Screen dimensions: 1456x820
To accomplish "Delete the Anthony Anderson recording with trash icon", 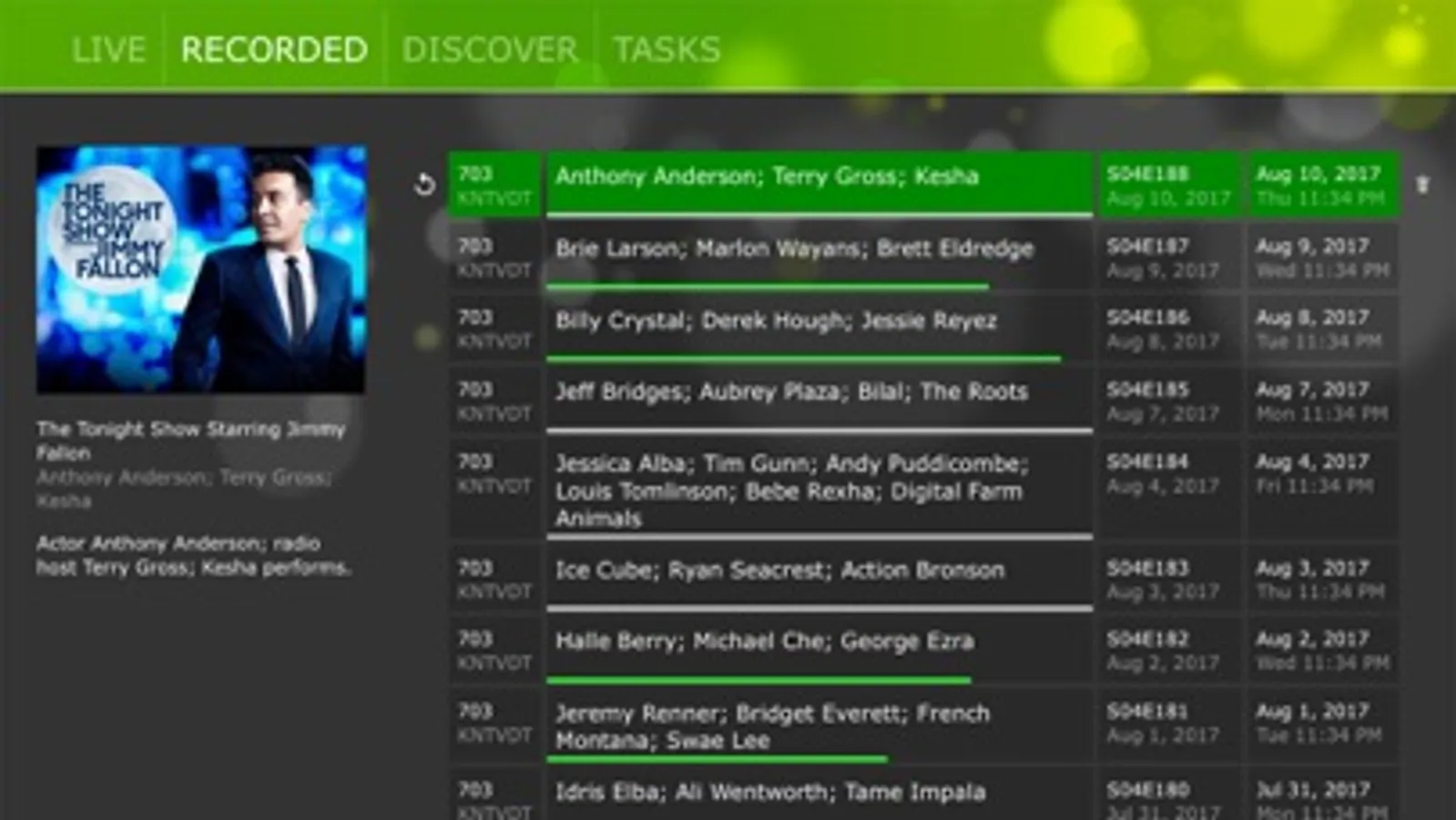I will (x=1422, y=185).
